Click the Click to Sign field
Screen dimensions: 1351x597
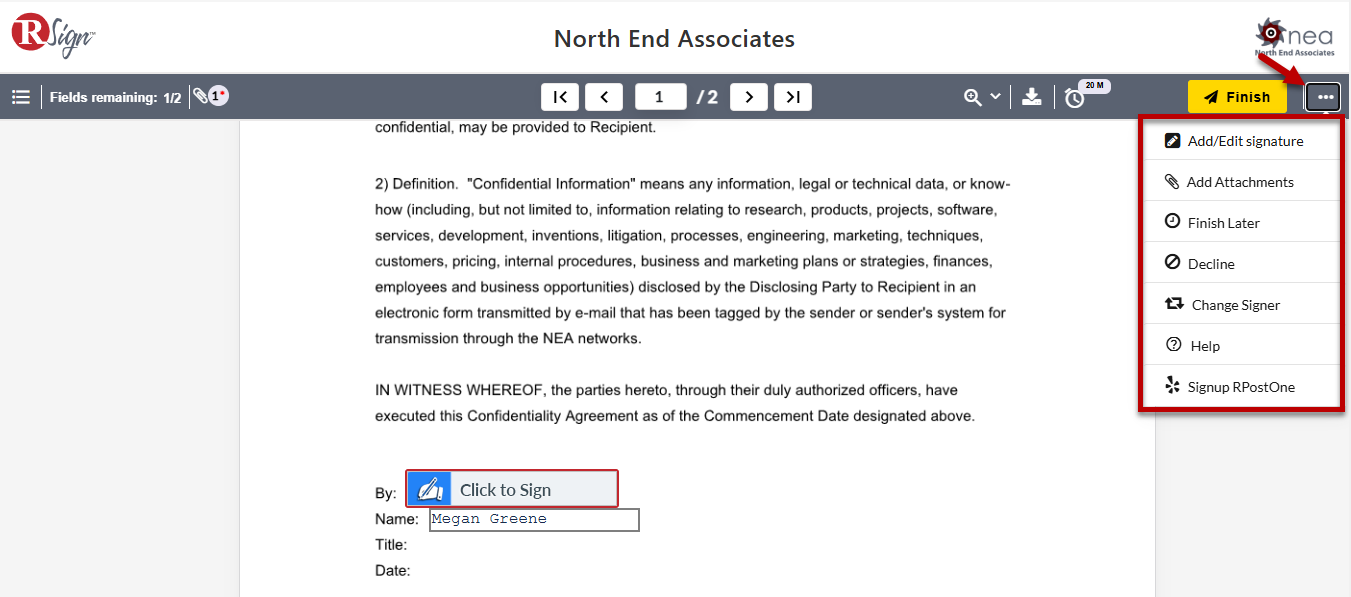[x=512, y=489]
